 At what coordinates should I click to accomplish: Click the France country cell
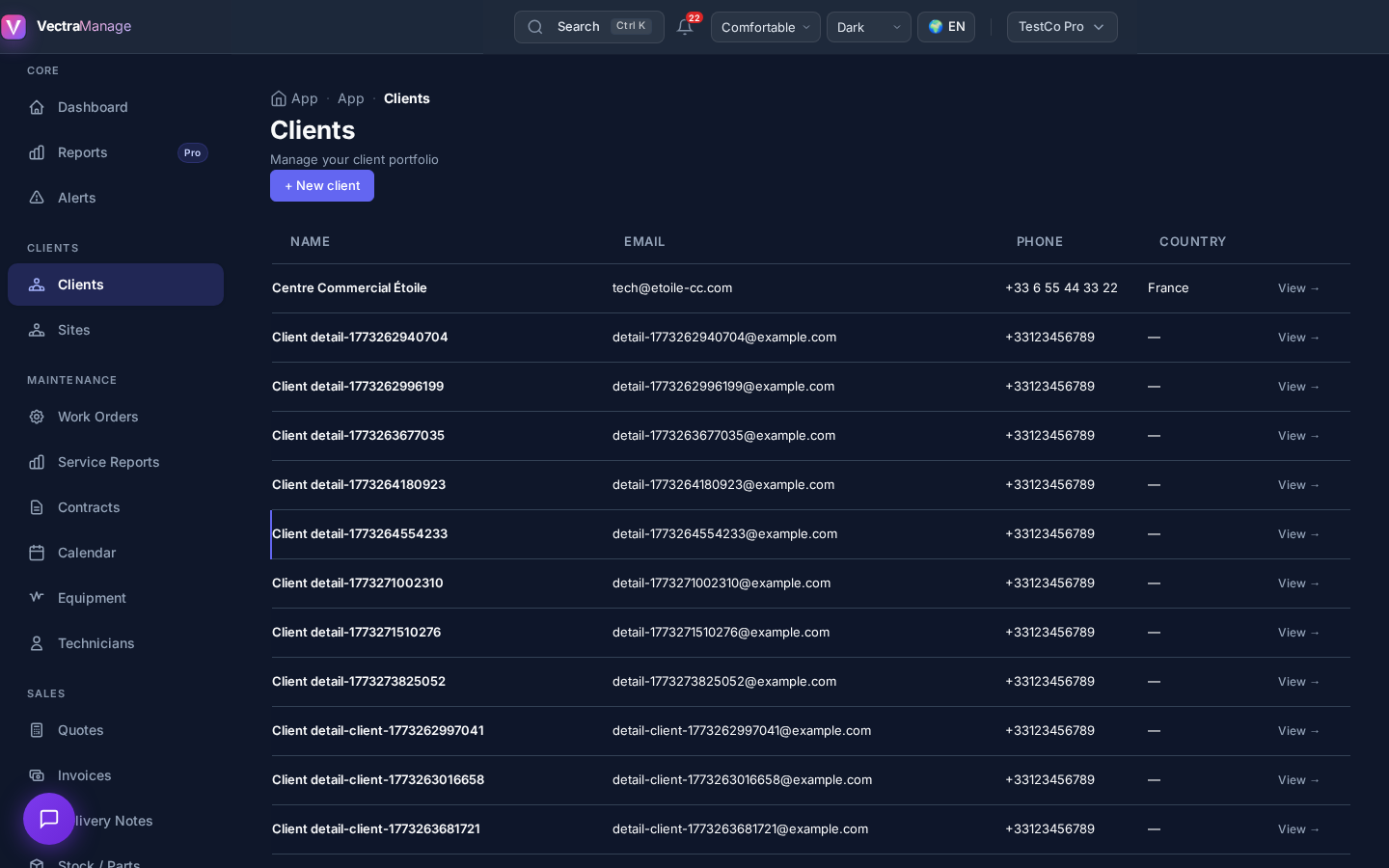(1168, 287)
